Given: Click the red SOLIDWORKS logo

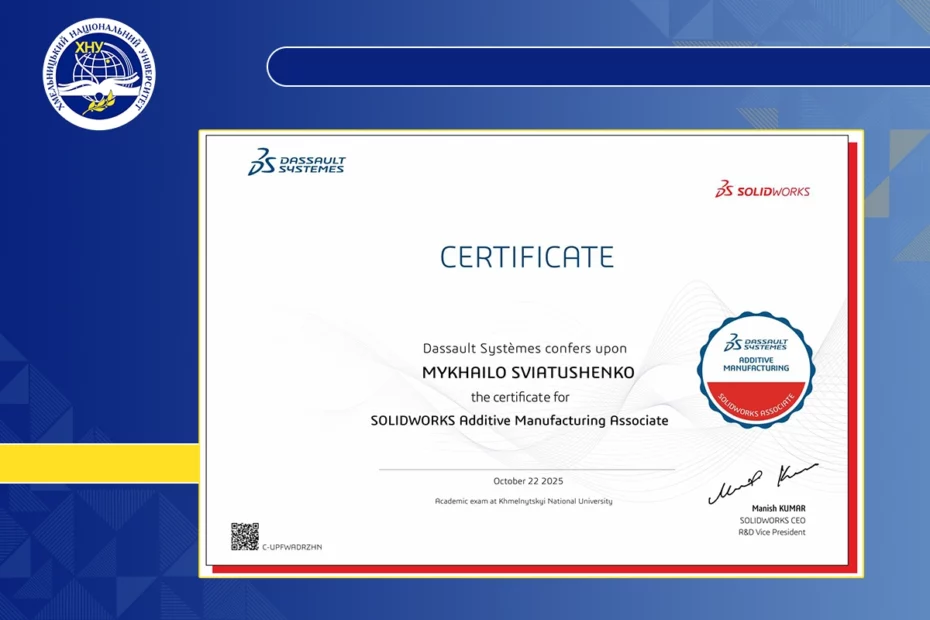Looking at the screenshot, I should pos(762,190).
